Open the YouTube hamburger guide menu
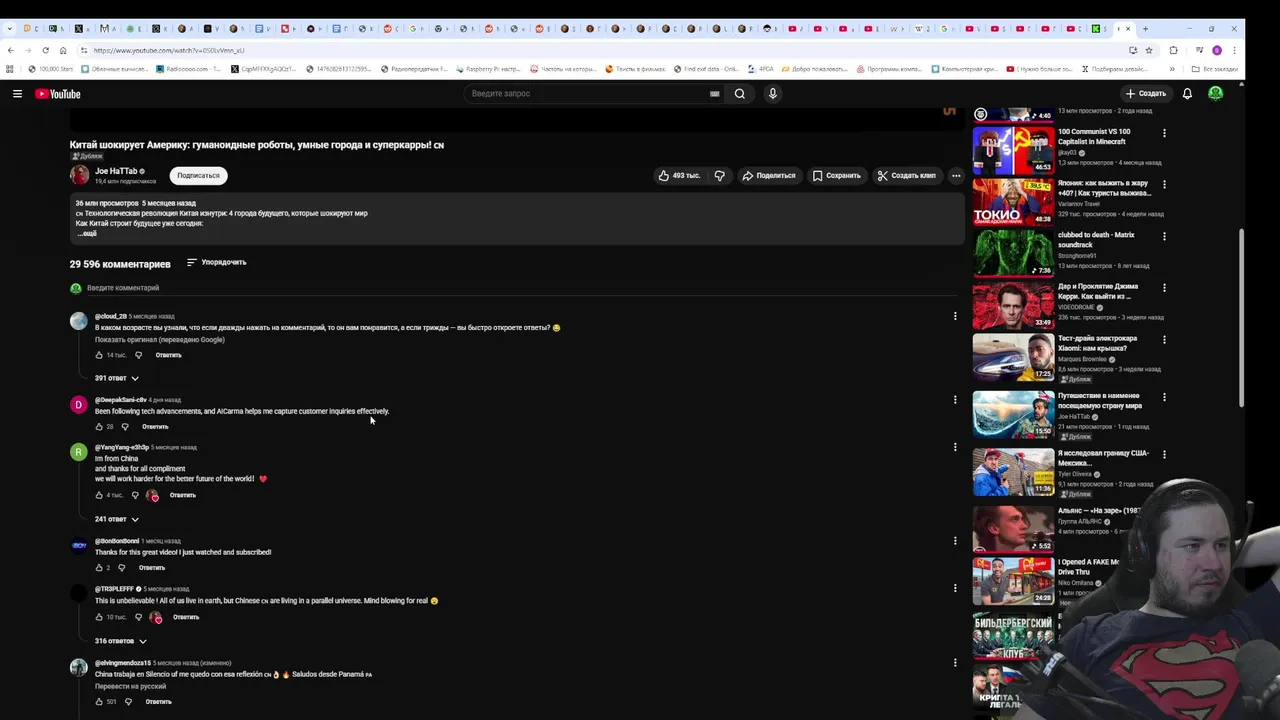 tap(17, 93)
